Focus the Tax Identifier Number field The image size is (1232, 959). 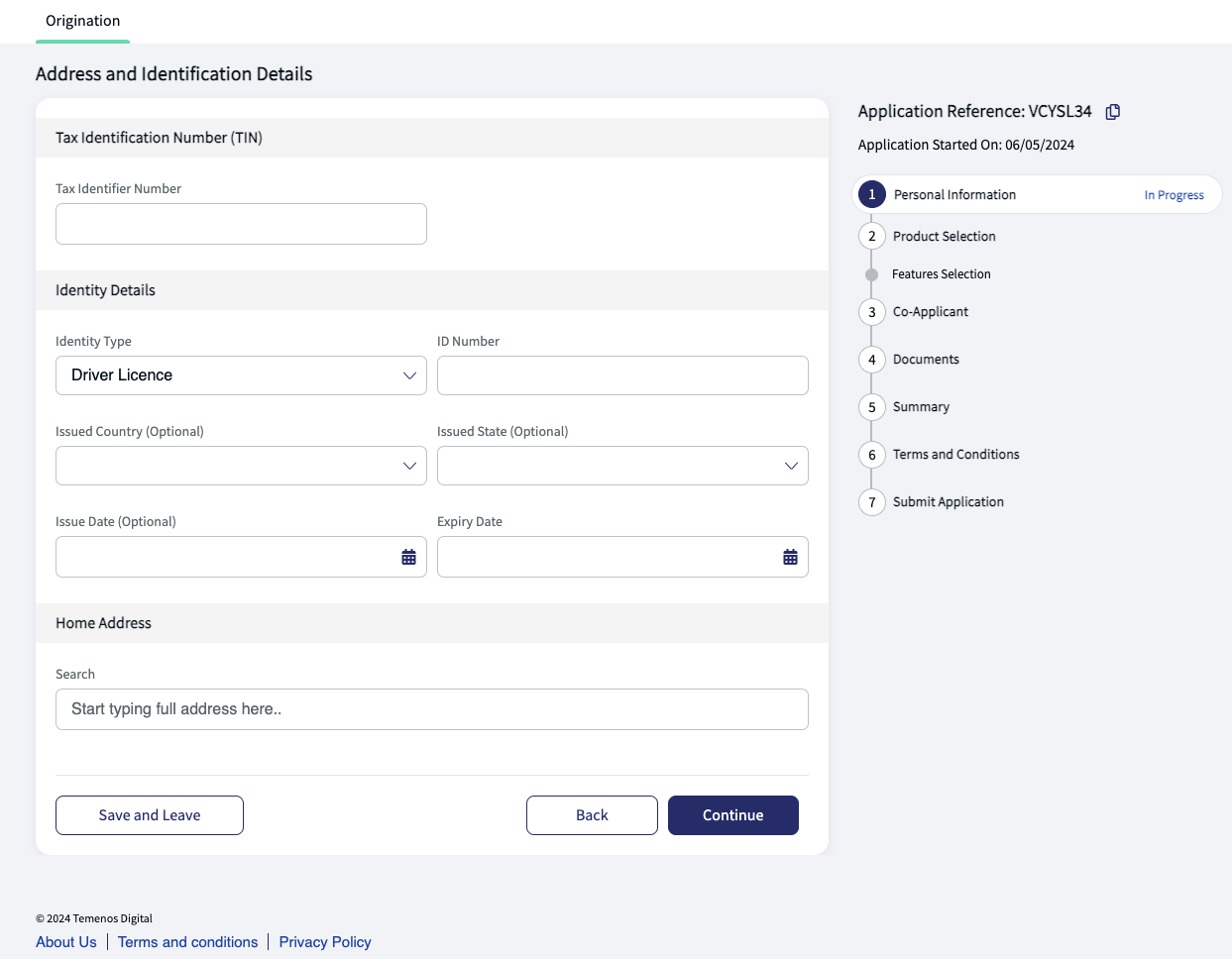241,224
